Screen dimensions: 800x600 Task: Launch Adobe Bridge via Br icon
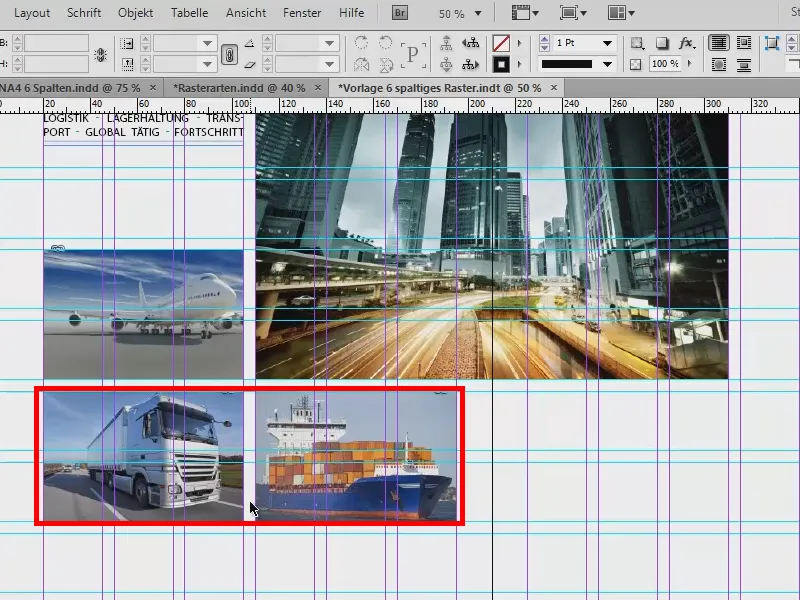400,13
